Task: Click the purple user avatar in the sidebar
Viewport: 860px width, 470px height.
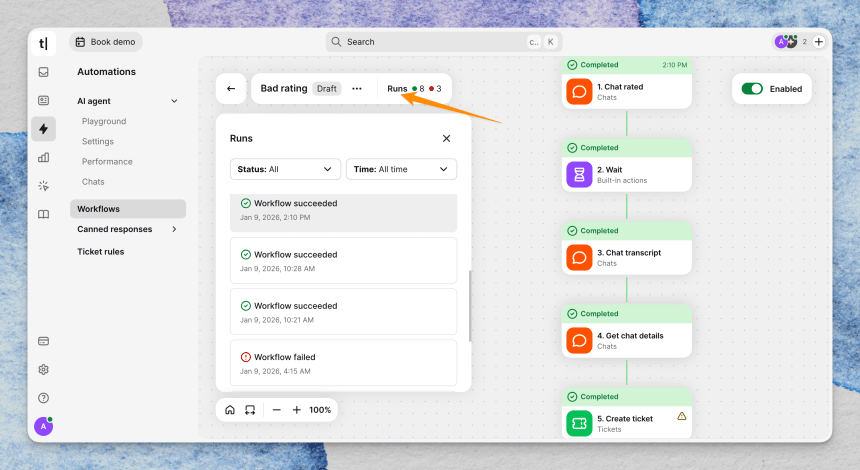Action: tap(43, 426)
